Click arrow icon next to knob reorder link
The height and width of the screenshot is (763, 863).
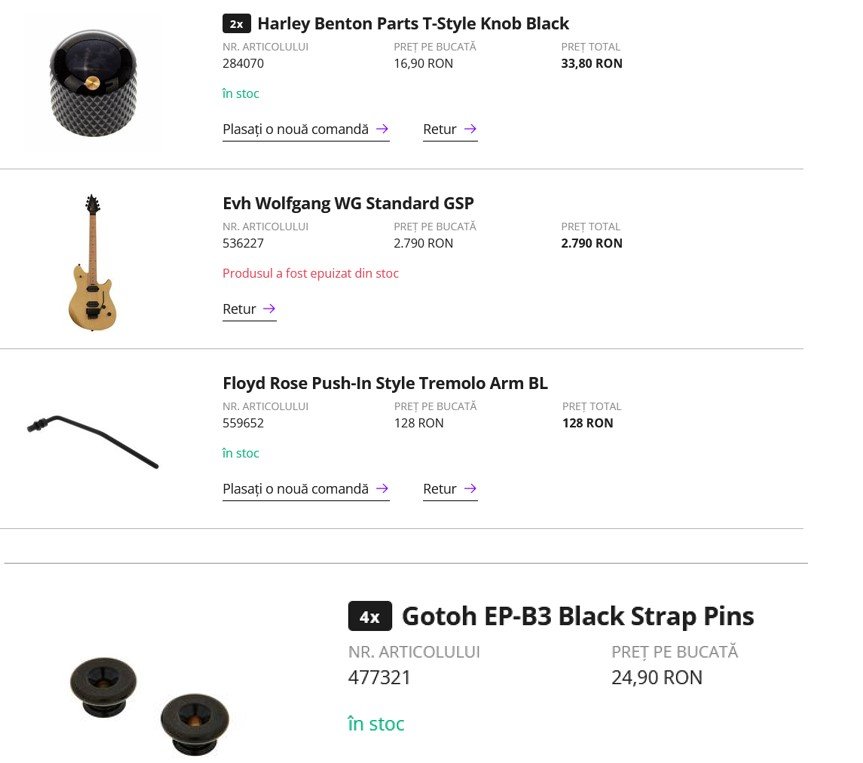click(x=382, y=129)
